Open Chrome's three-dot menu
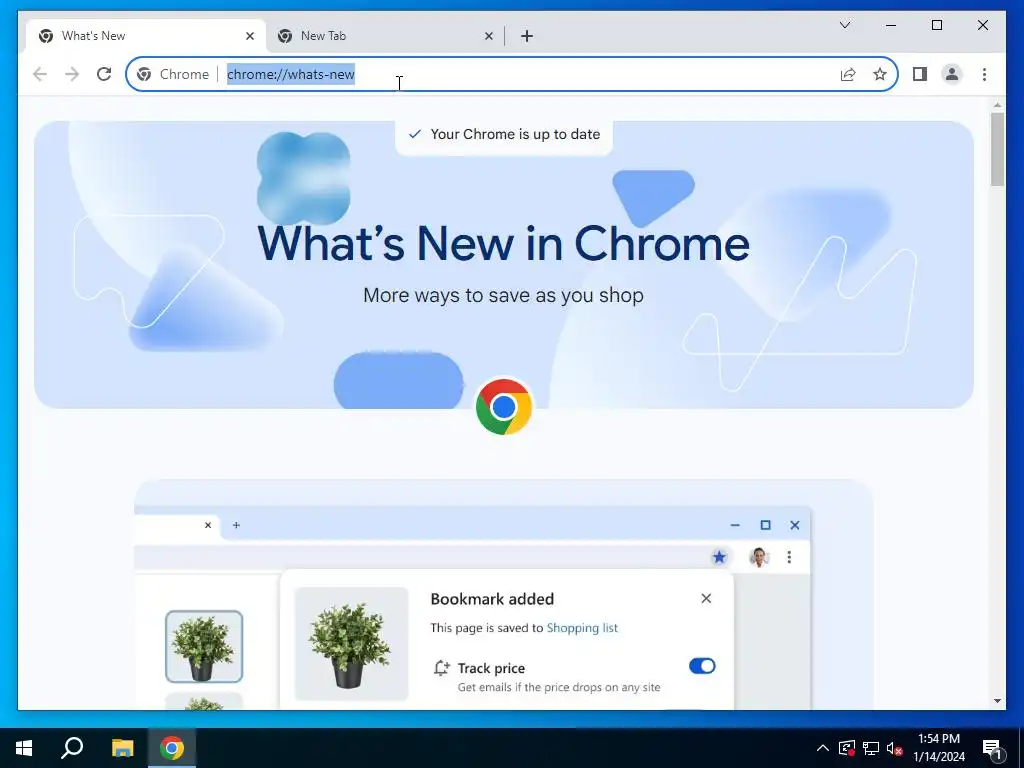Viewport: 1024px width, 768px height. click(x=984, y=74)
